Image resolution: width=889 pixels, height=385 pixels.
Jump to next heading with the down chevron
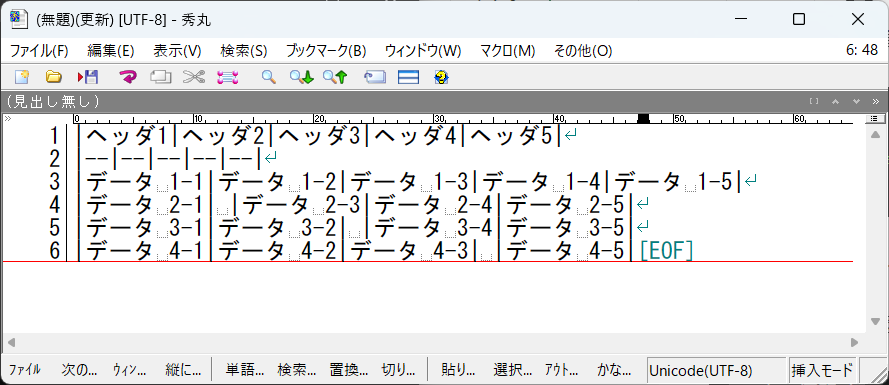(857, 101)
